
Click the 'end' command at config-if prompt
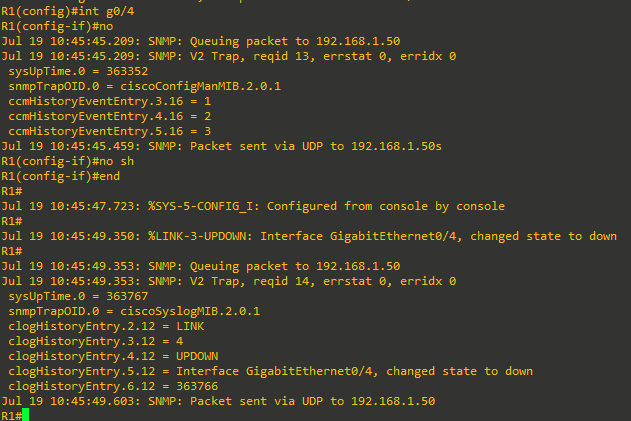[x=109, y=176]
